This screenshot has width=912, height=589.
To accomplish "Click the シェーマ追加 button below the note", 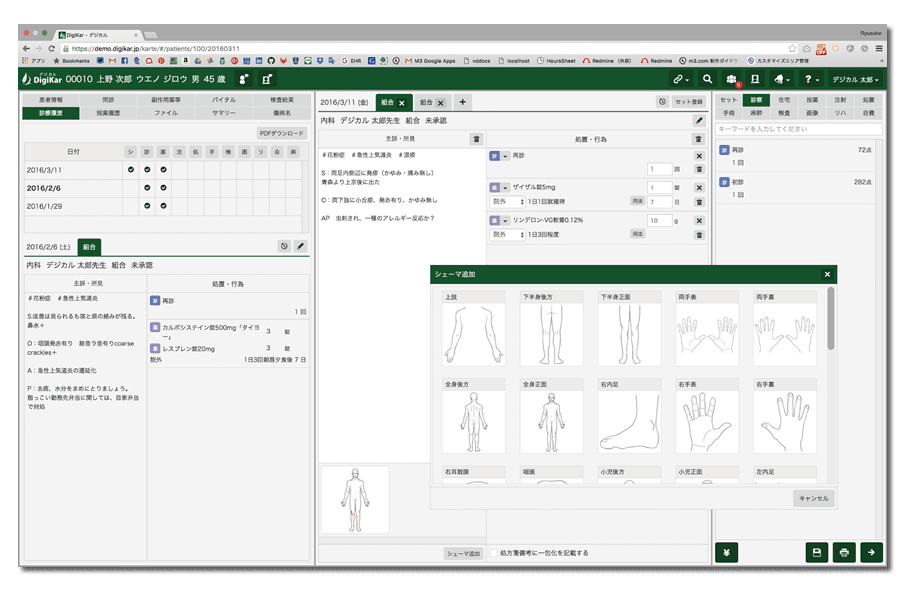I will tap(464, 554).
